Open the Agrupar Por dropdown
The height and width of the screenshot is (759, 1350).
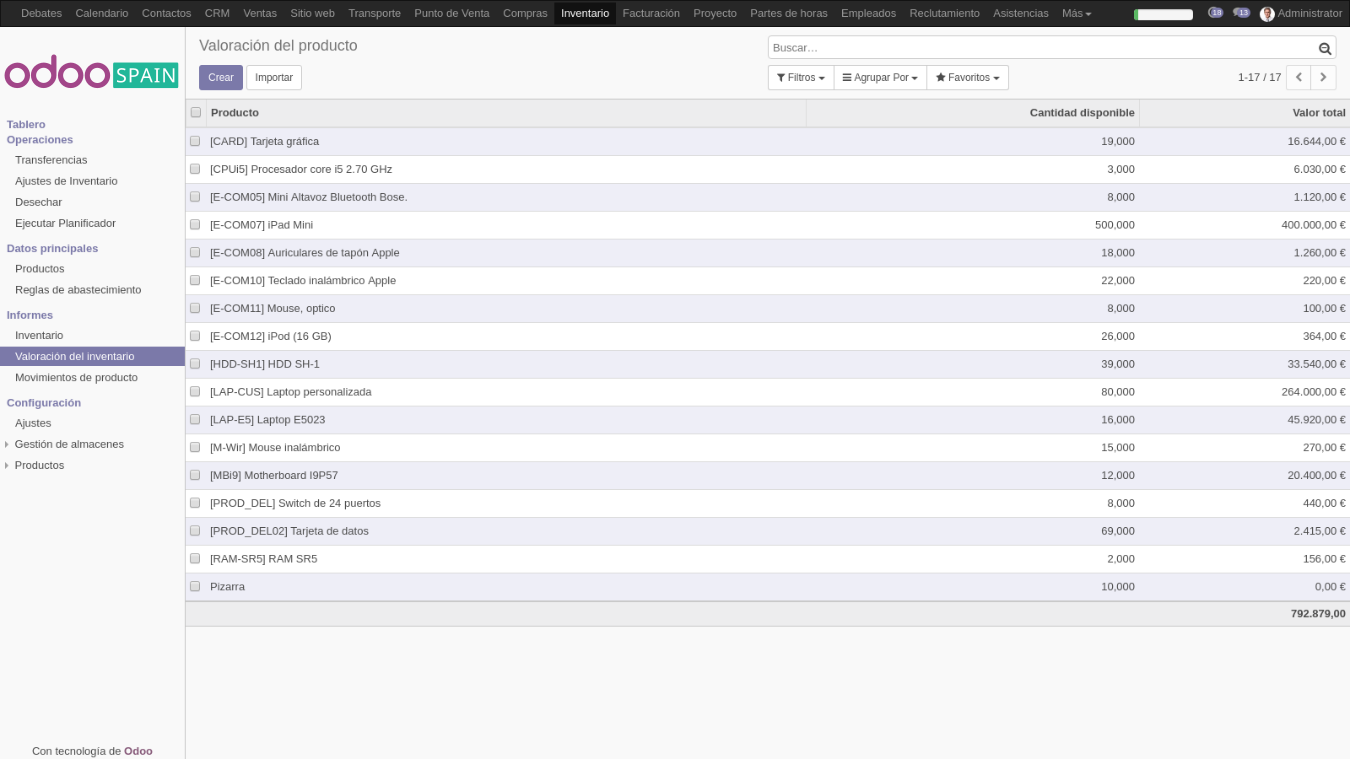click(x=880, y=77)
